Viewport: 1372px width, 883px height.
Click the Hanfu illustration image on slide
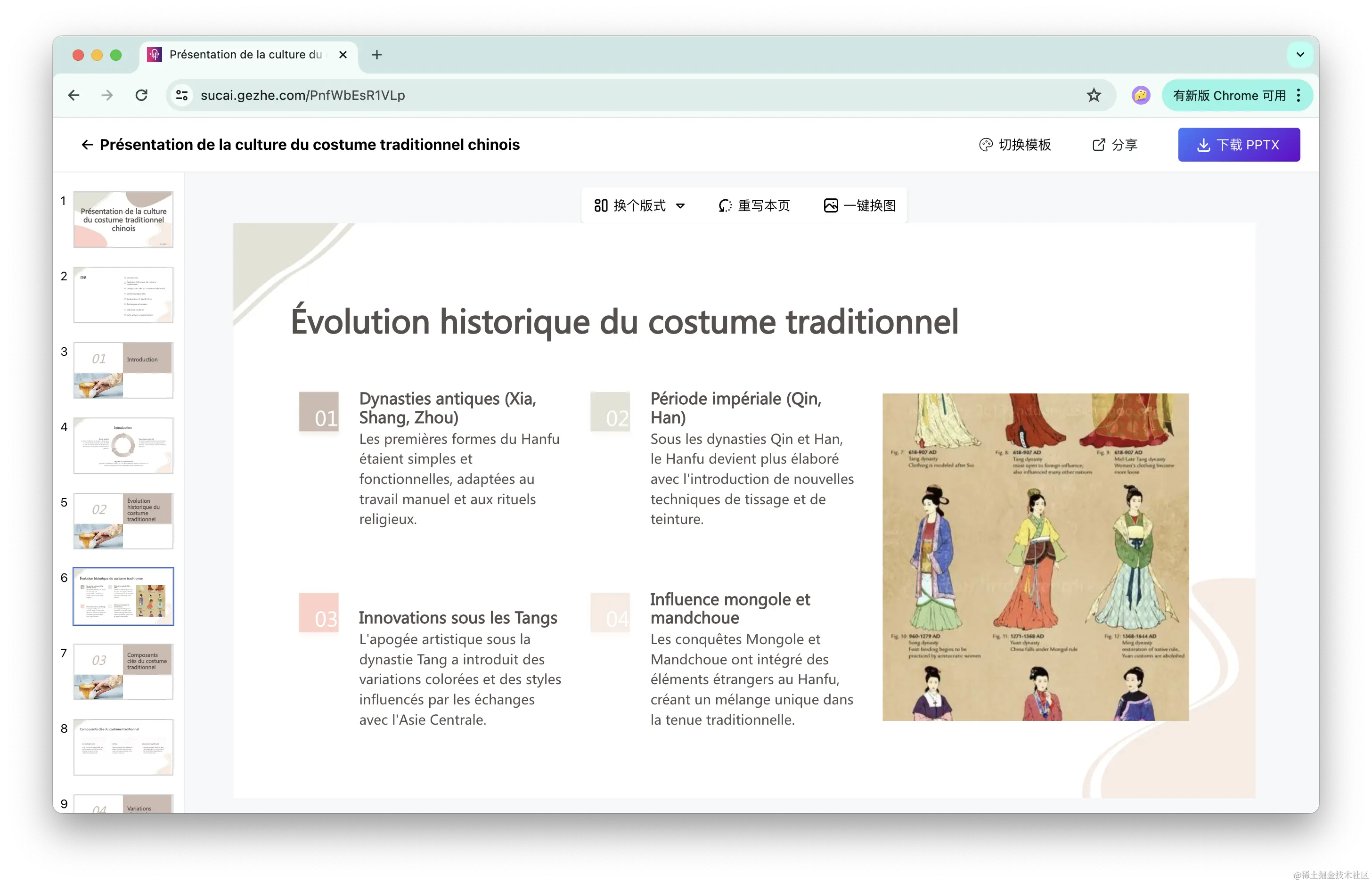coord(1035,557)
